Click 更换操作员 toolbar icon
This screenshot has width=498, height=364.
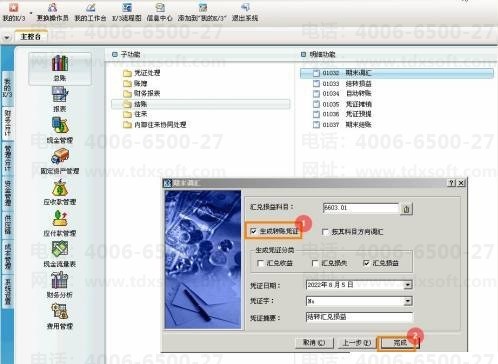point(52,13)
